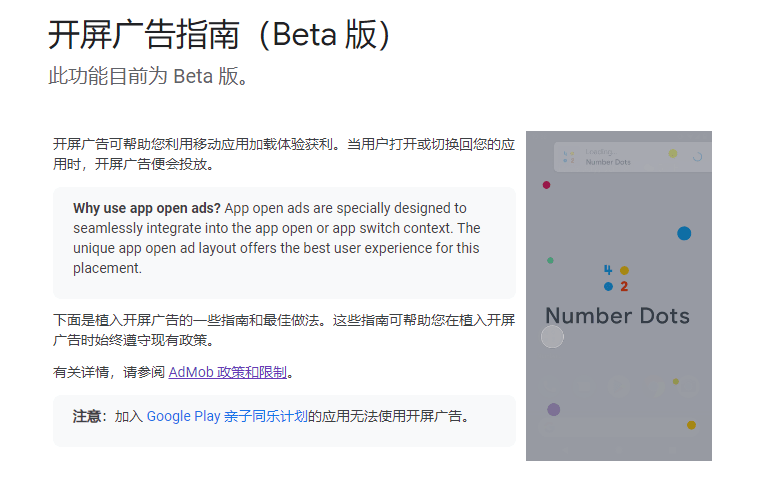Click the 4 and 2 dots logo
This screenshot has height=488, width=766.
tap(616, 278)
